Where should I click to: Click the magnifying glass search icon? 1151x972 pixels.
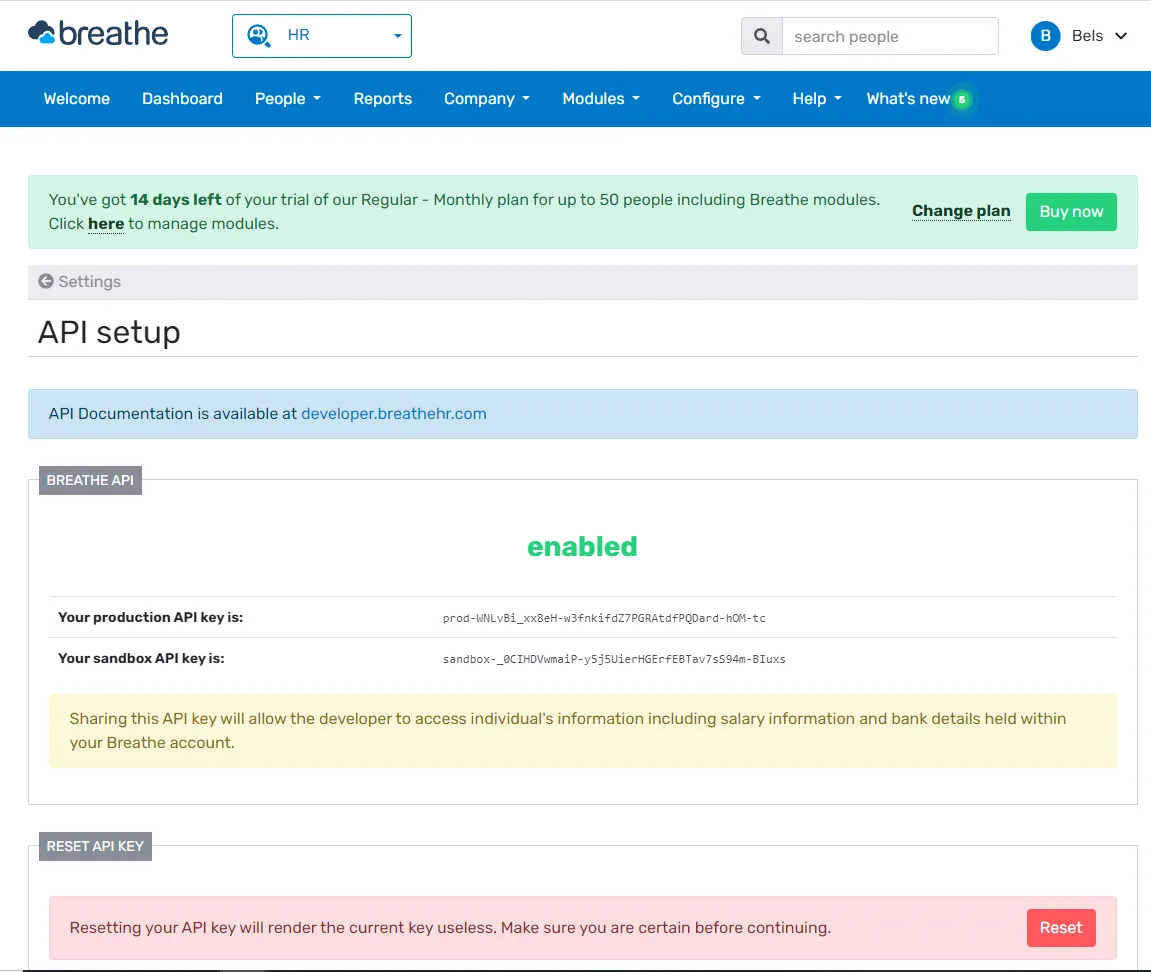[x=762, y=36]
